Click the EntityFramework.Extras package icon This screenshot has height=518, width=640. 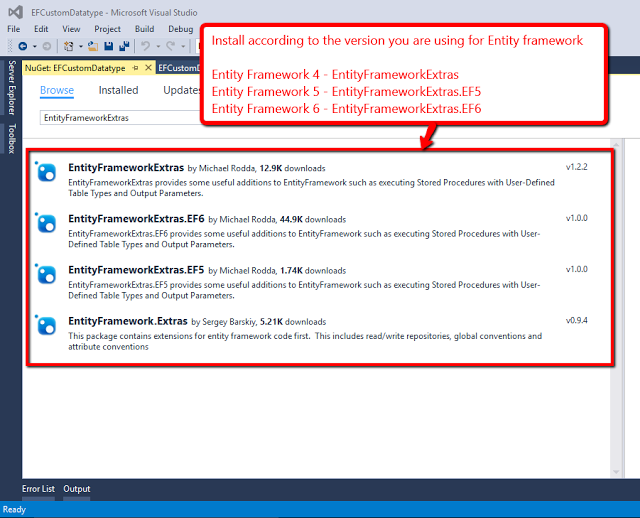click(47, 326)
